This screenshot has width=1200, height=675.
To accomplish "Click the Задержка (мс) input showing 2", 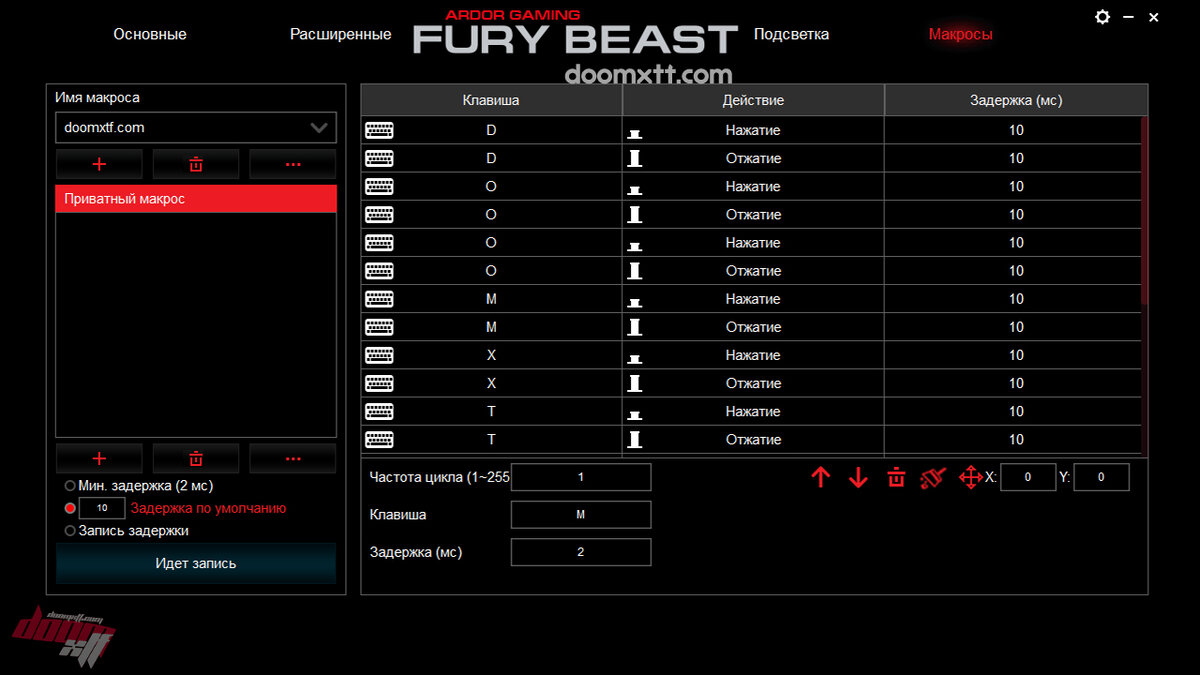I will click(x=581, y=552).
